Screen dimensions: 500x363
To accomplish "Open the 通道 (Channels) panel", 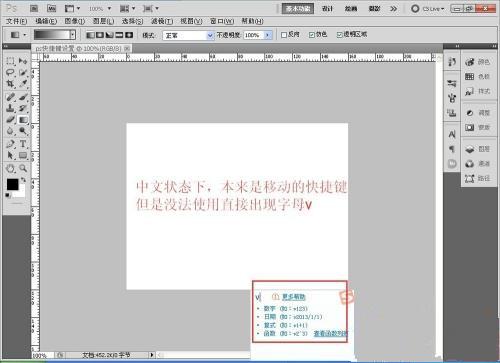I will (478, 164).
